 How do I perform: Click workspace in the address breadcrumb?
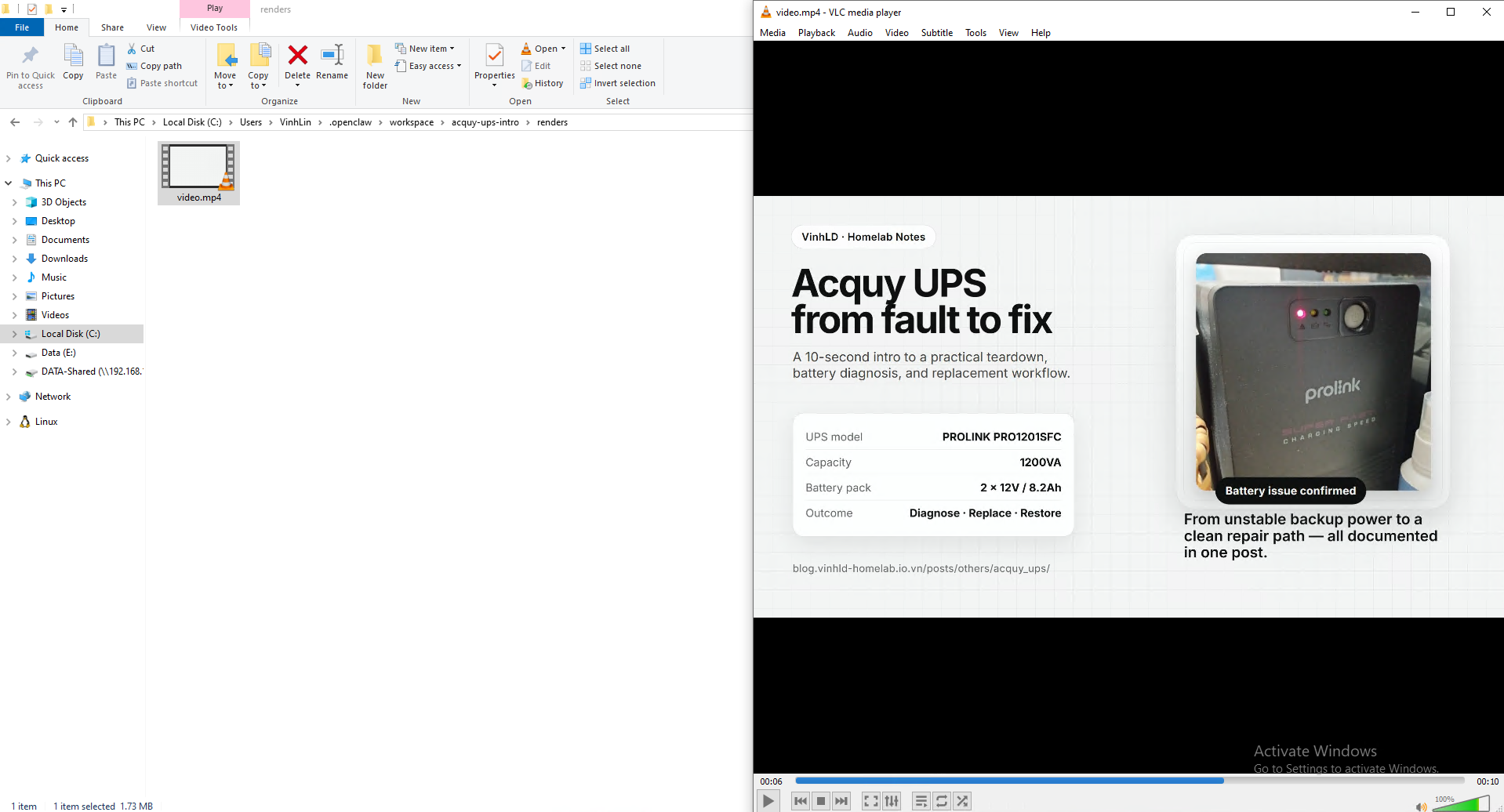coord(412,122)
